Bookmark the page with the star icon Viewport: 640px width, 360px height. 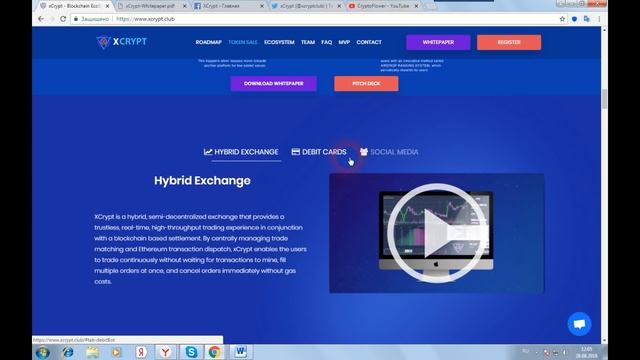[562, 19]
